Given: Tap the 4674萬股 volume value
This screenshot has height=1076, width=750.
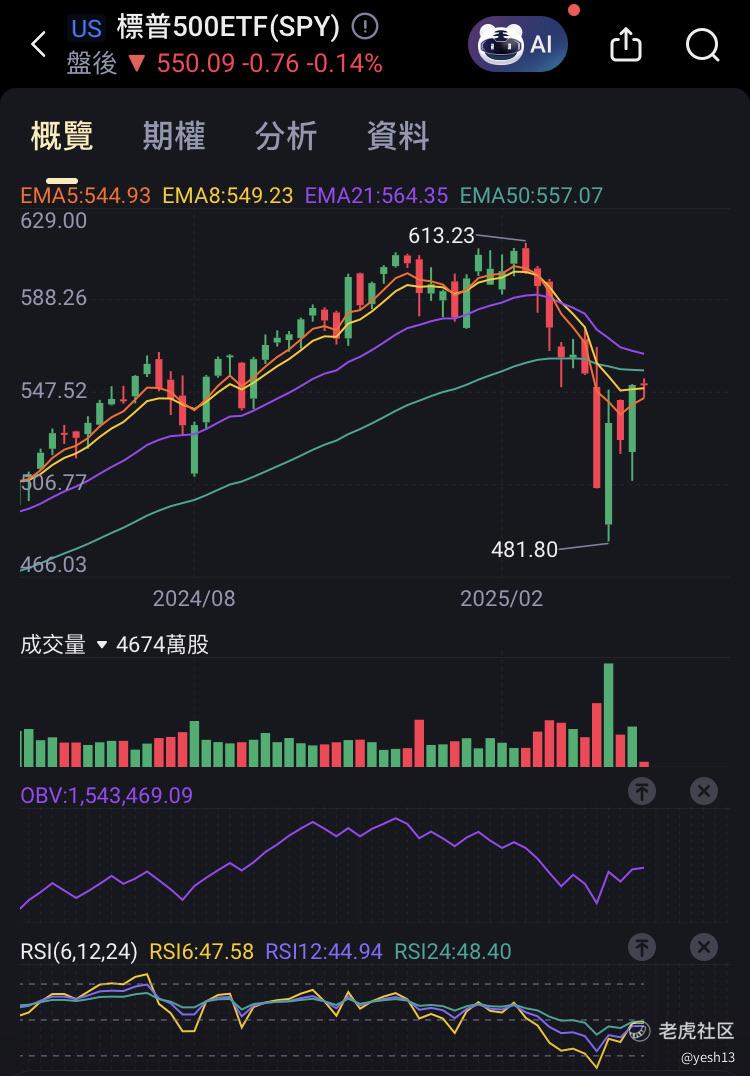Looking at the screenshot, I should pyautogui.click(x=162, y=644).
